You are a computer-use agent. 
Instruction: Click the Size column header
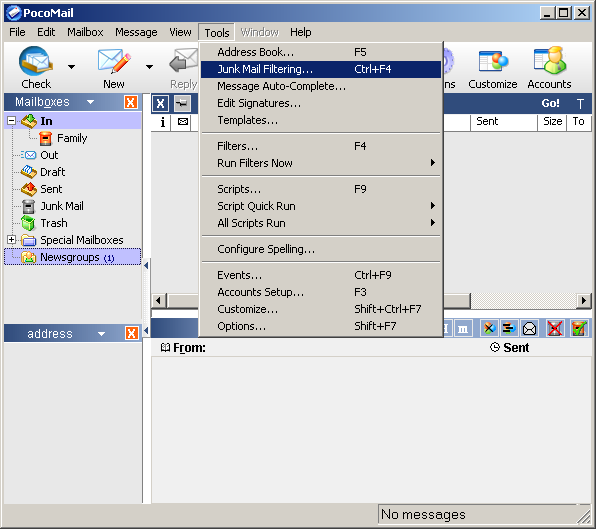[552, 122]
